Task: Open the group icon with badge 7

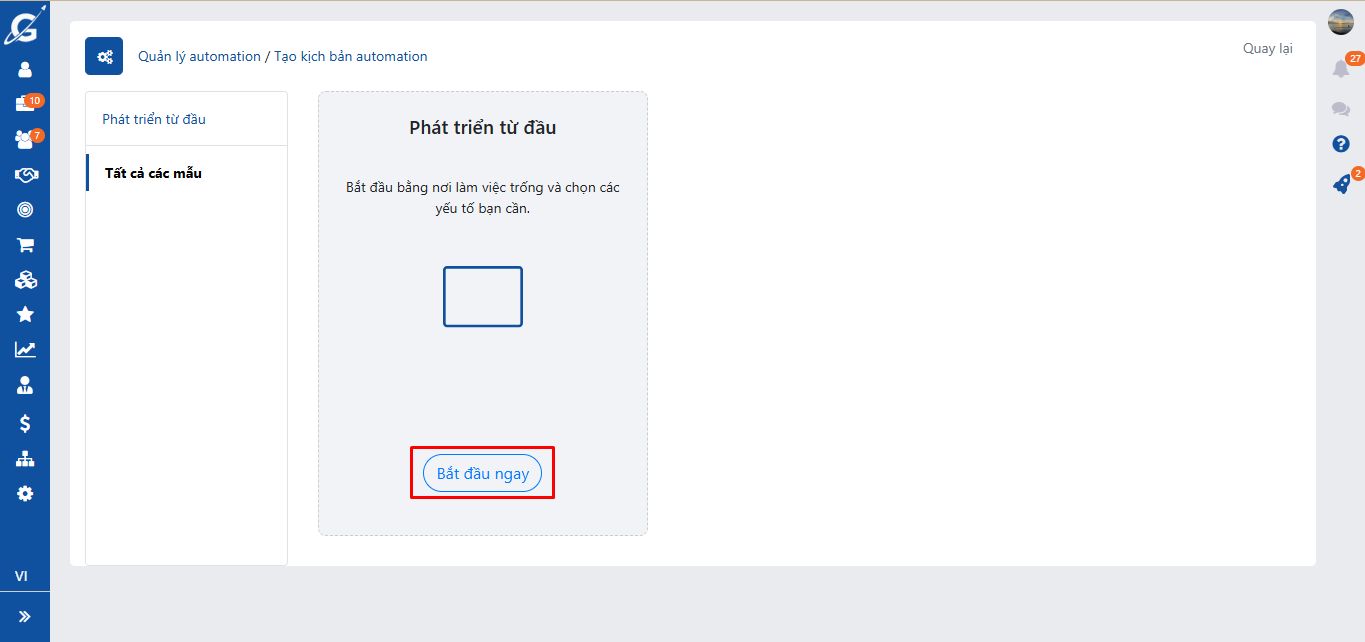Action: 24,139
